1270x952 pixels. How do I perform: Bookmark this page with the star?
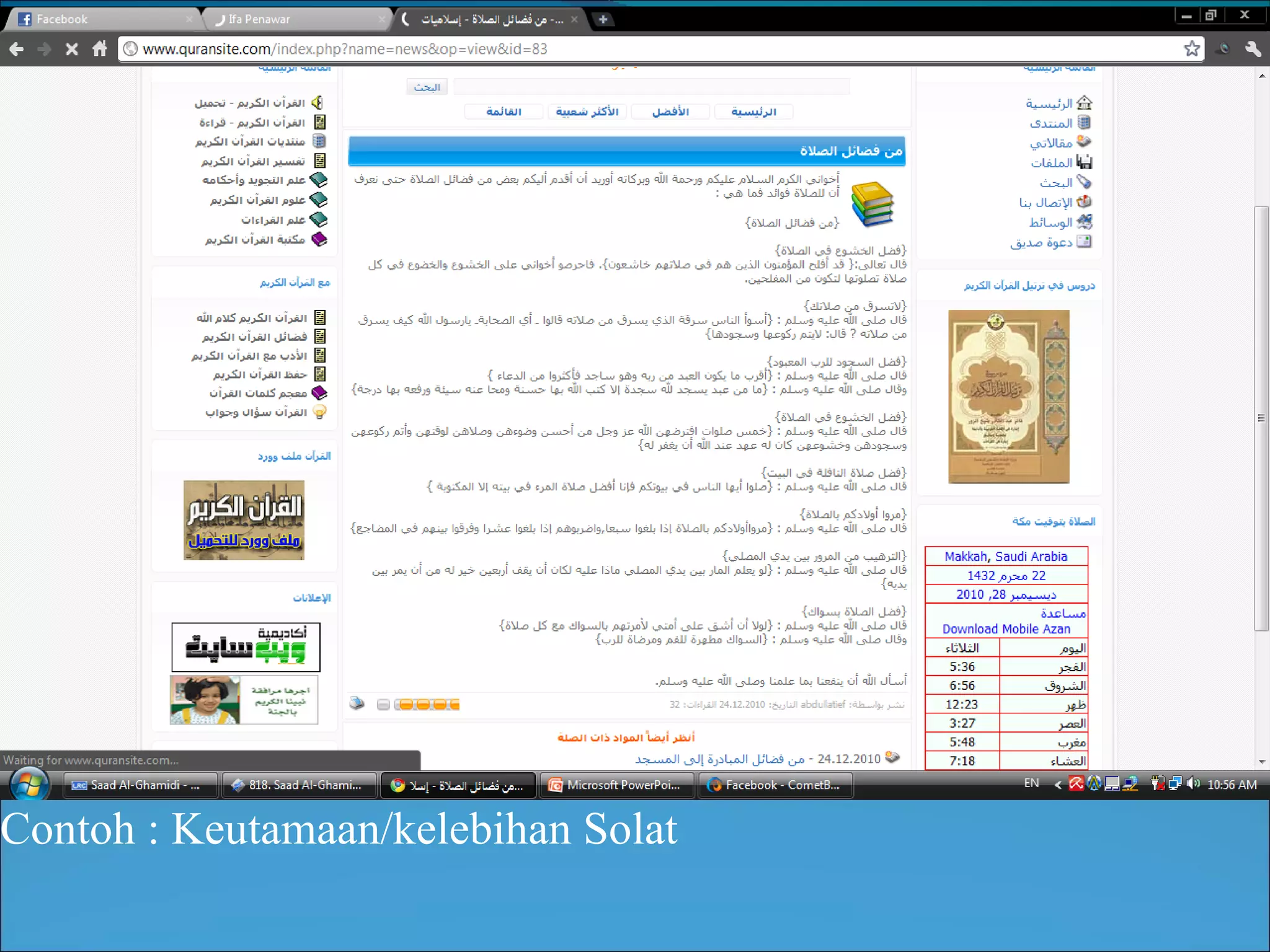tap(1191, 48)
